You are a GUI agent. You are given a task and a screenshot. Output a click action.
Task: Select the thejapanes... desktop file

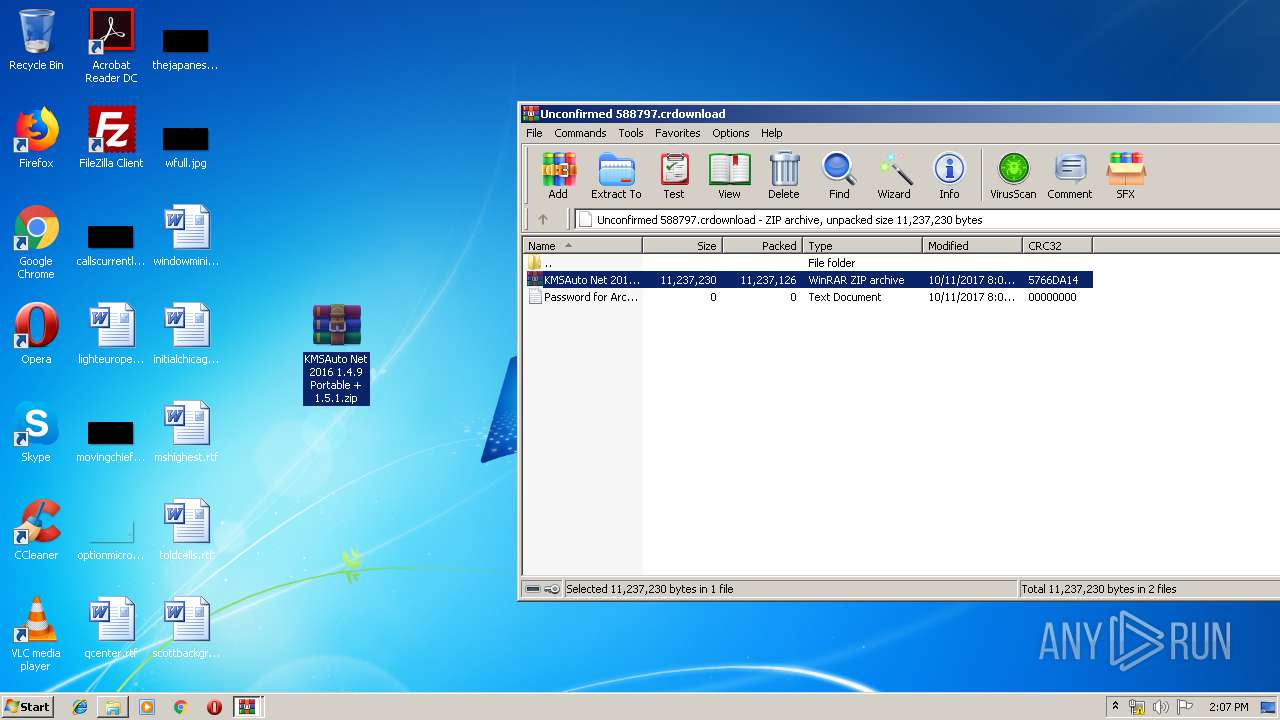pos(186,50)
